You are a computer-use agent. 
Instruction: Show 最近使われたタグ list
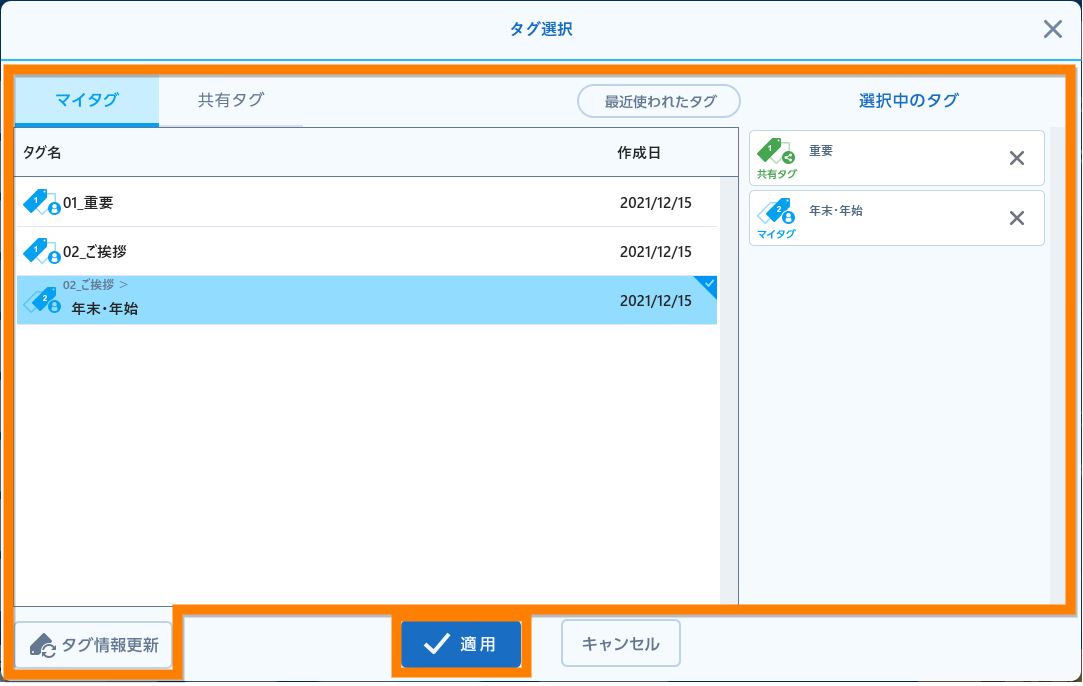pyautogui.click(x=659, y=101)
